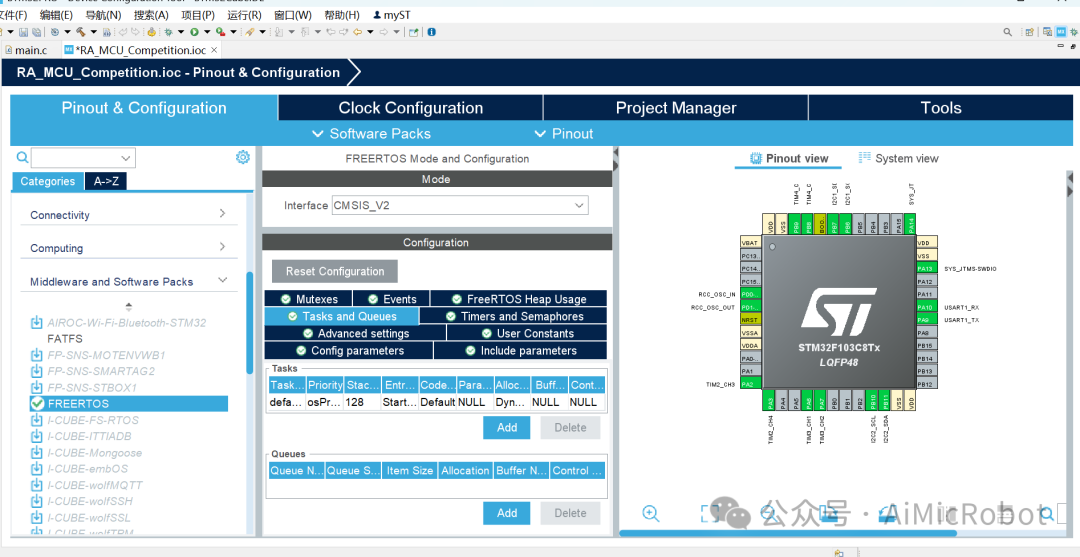Image resolution: width=1080 pixels, height=557 pixels.
Task: Switch to System view
Action: [x=899, y=158]
